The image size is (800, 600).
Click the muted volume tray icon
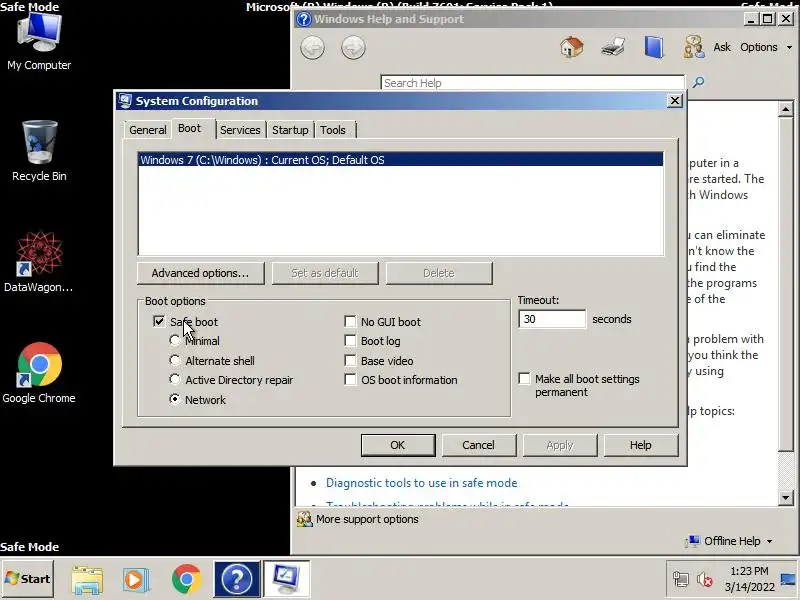(x=705, y=580)
